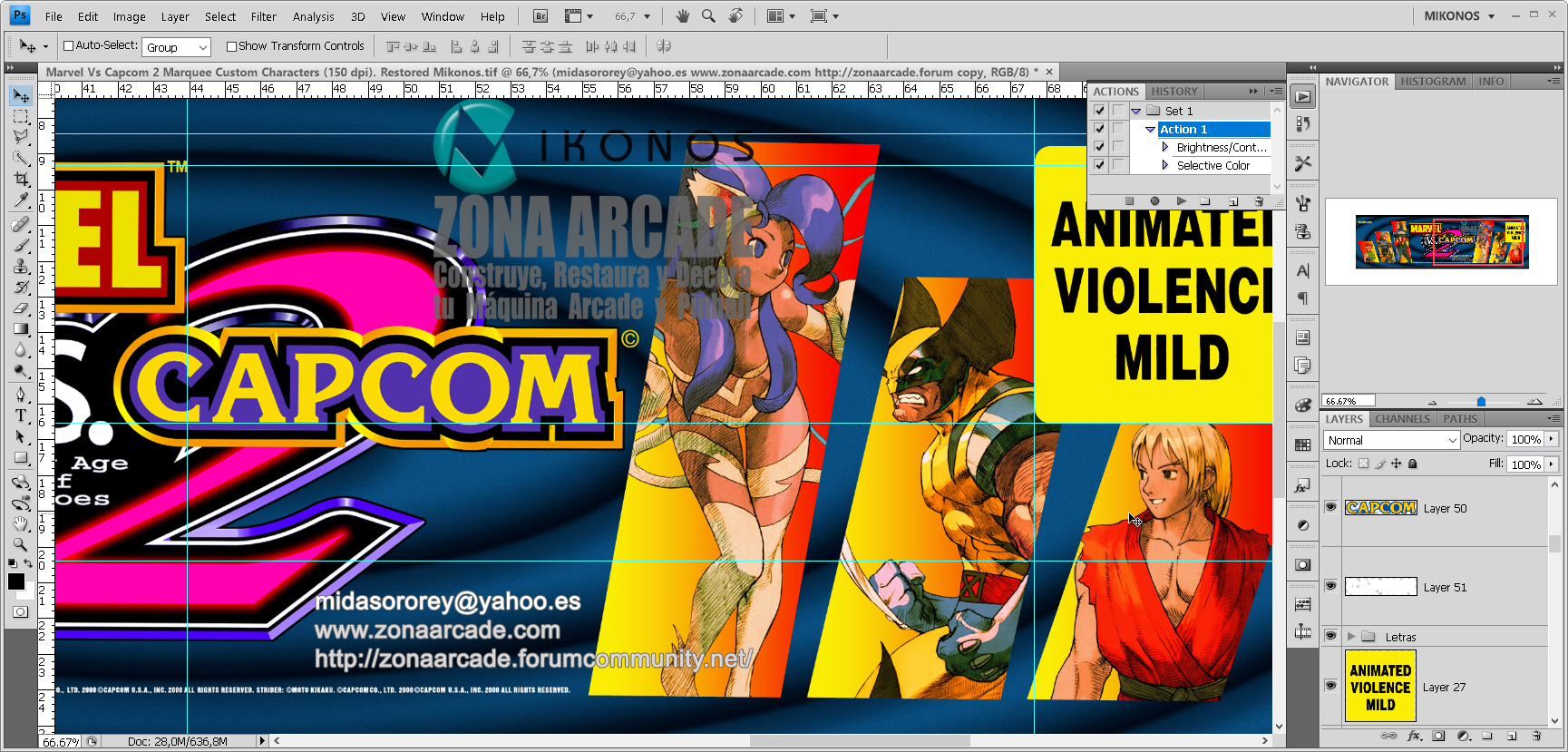1568x752 pixels.
Task: Link layers icon in Layers panel
Action: (1388, 736)
